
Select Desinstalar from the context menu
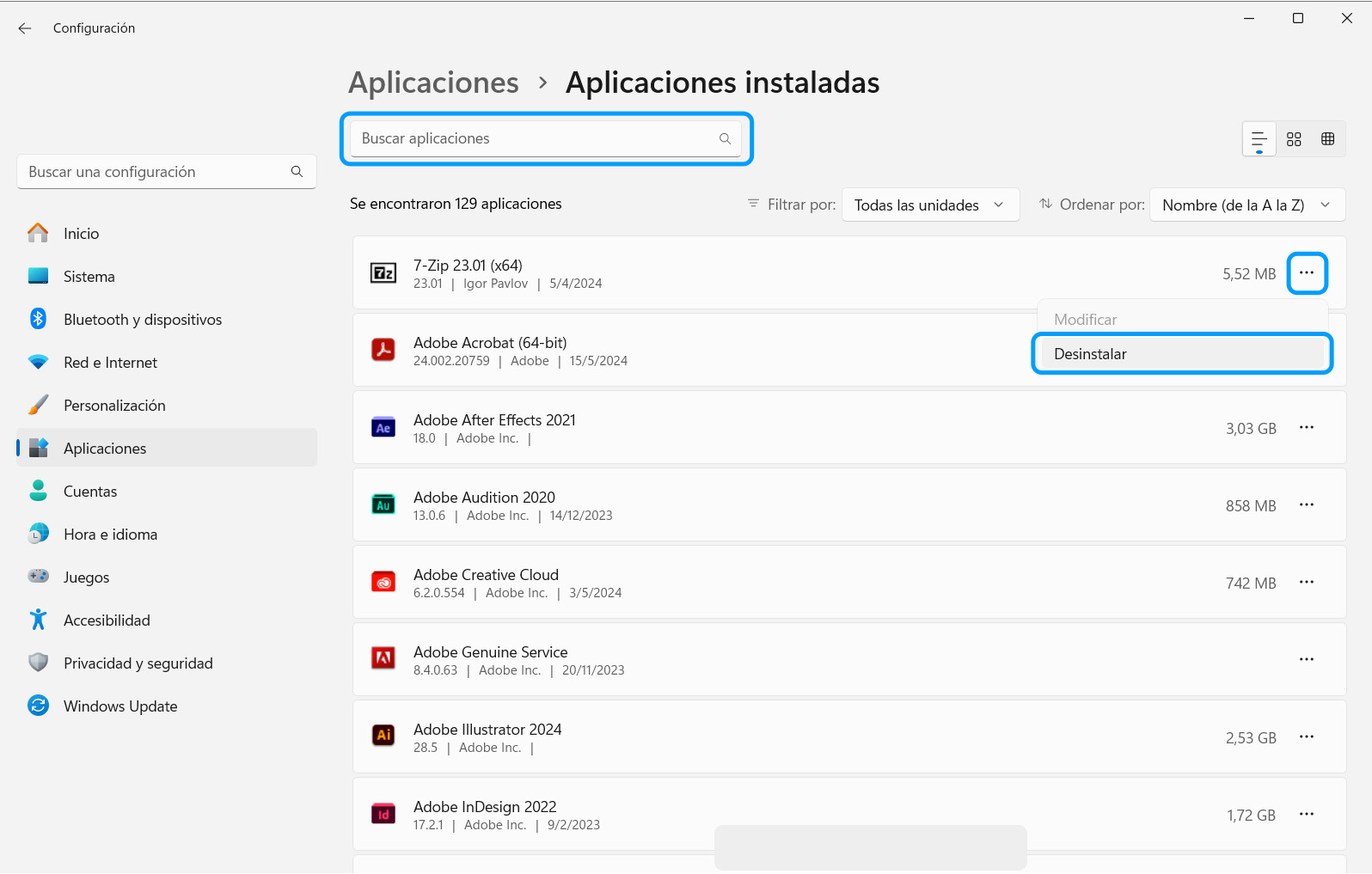[x=1182, y=354]
